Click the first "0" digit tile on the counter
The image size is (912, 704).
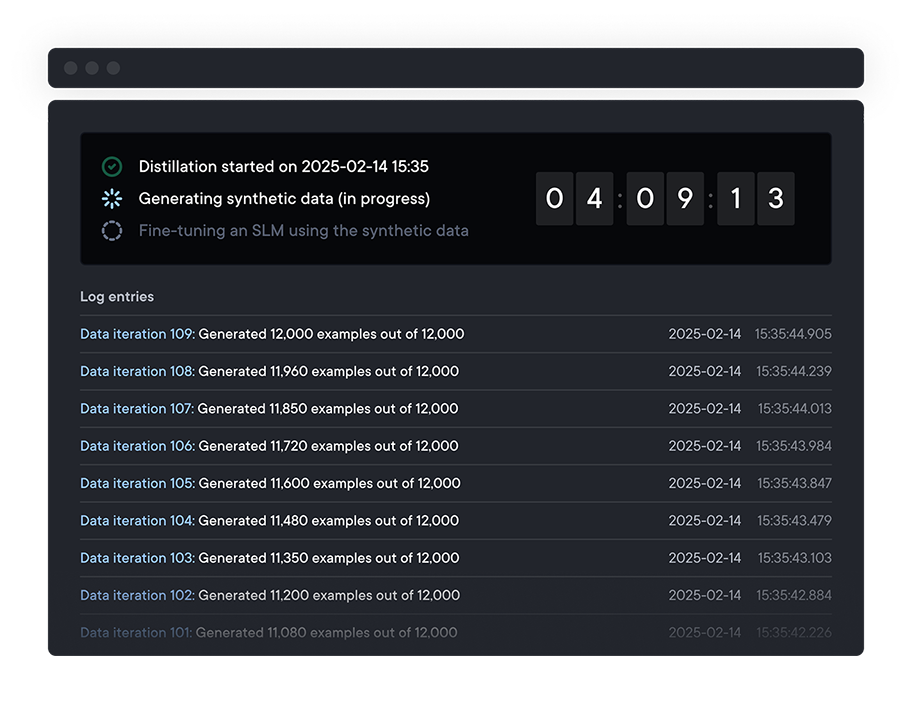(555, 198)
